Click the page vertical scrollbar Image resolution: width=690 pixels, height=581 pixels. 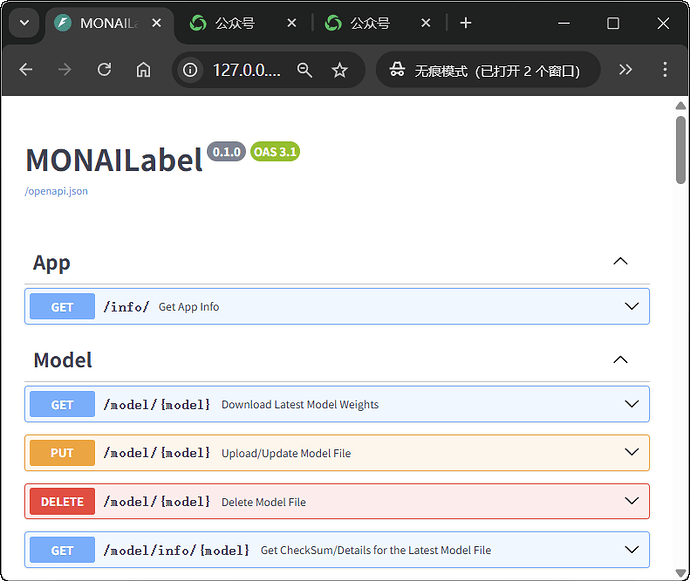(681, 150)
